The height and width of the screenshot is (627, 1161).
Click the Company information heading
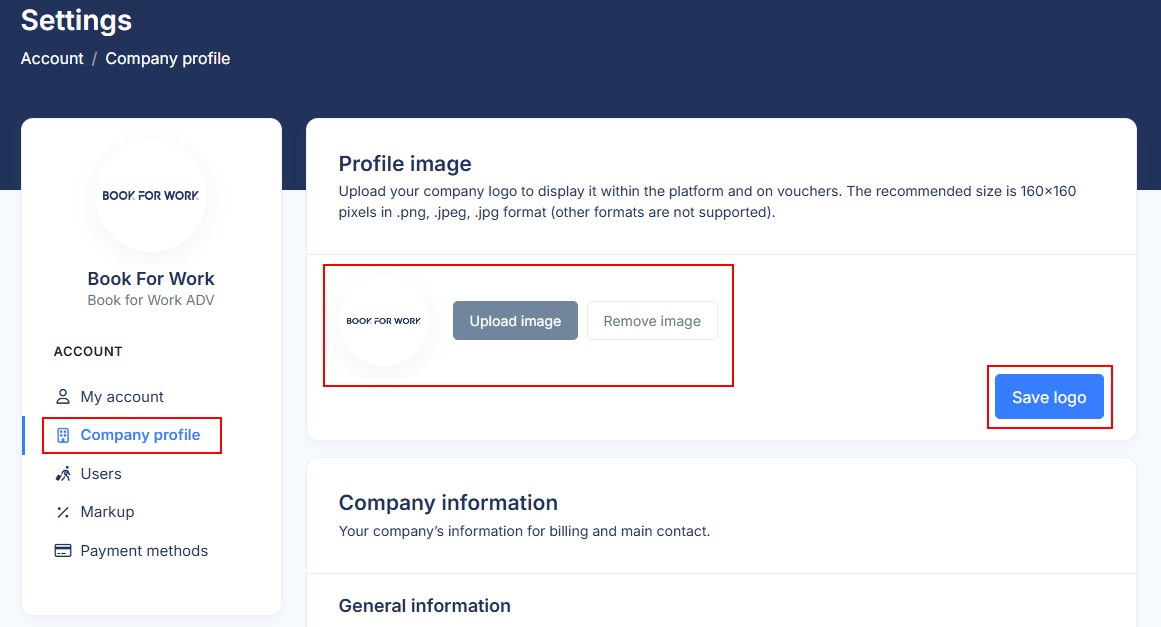pyautogui.click(x=448, y=503)
